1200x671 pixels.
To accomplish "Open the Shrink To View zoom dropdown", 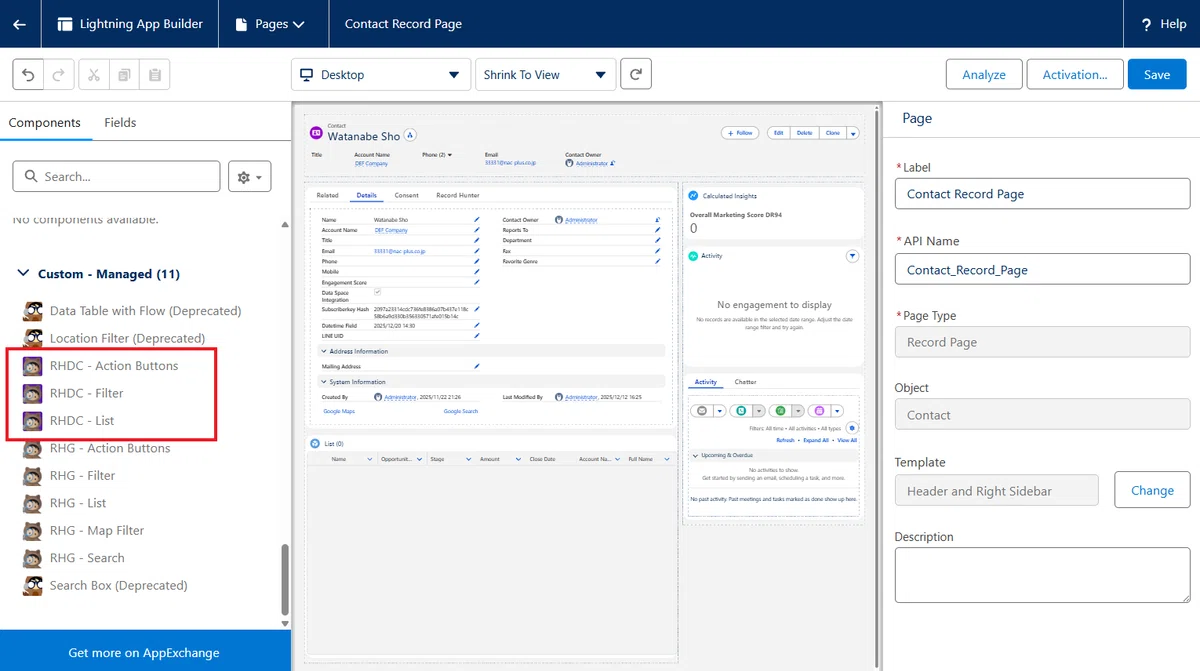I will [545, 75].
